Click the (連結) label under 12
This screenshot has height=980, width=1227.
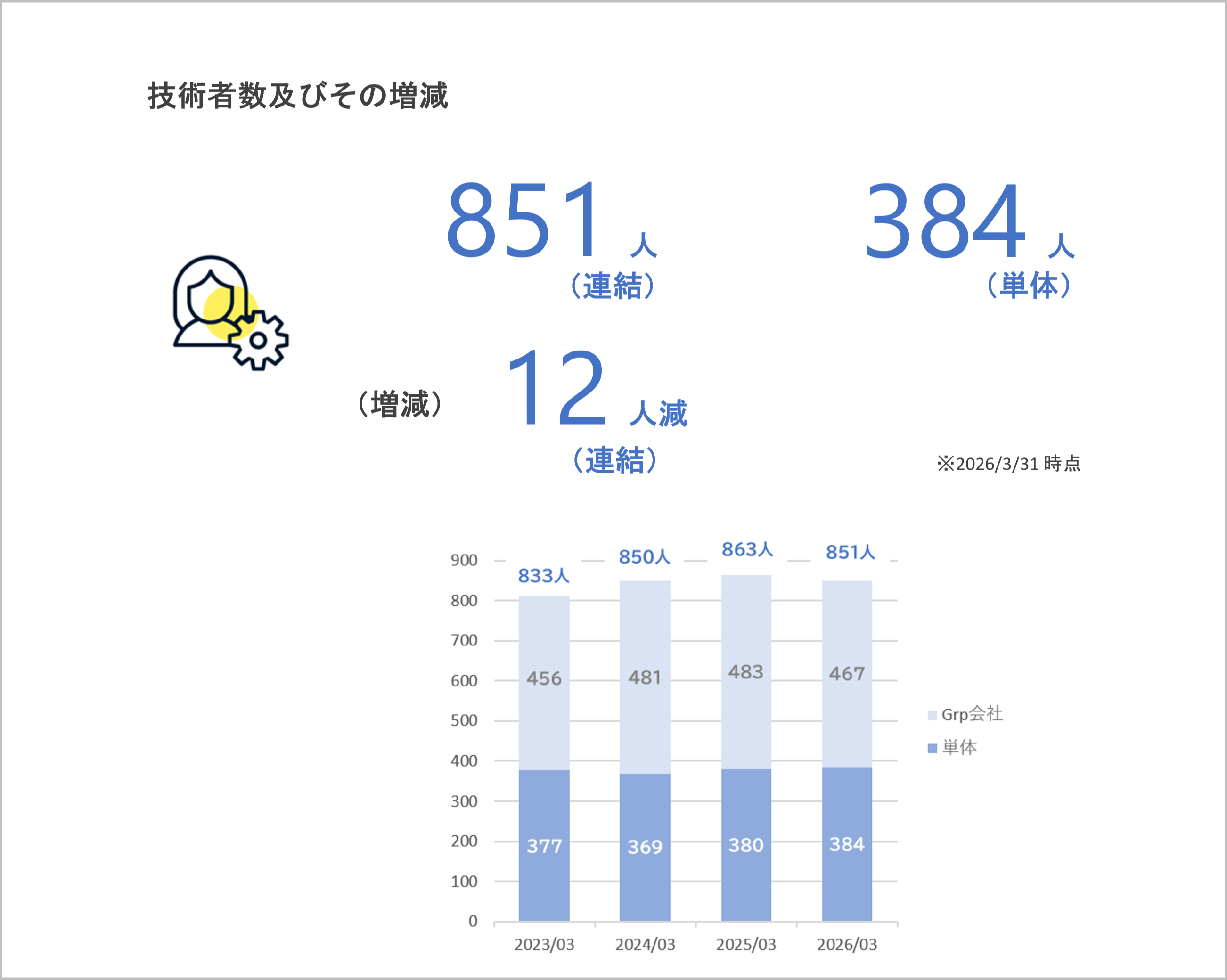point(614,460)
